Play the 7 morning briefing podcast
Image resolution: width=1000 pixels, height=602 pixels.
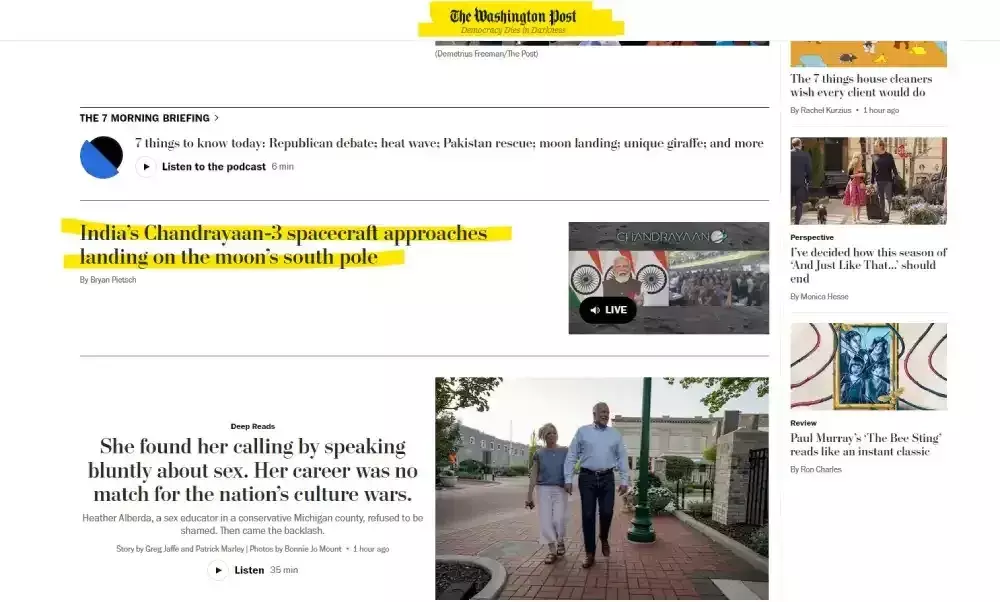click(146, 166)
